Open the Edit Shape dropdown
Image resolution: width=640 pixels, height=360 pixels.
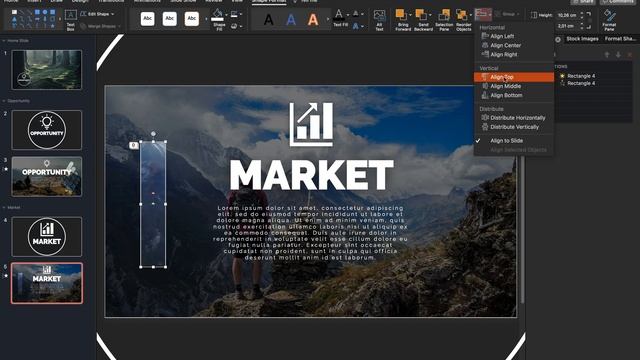[x=97, y=14]
